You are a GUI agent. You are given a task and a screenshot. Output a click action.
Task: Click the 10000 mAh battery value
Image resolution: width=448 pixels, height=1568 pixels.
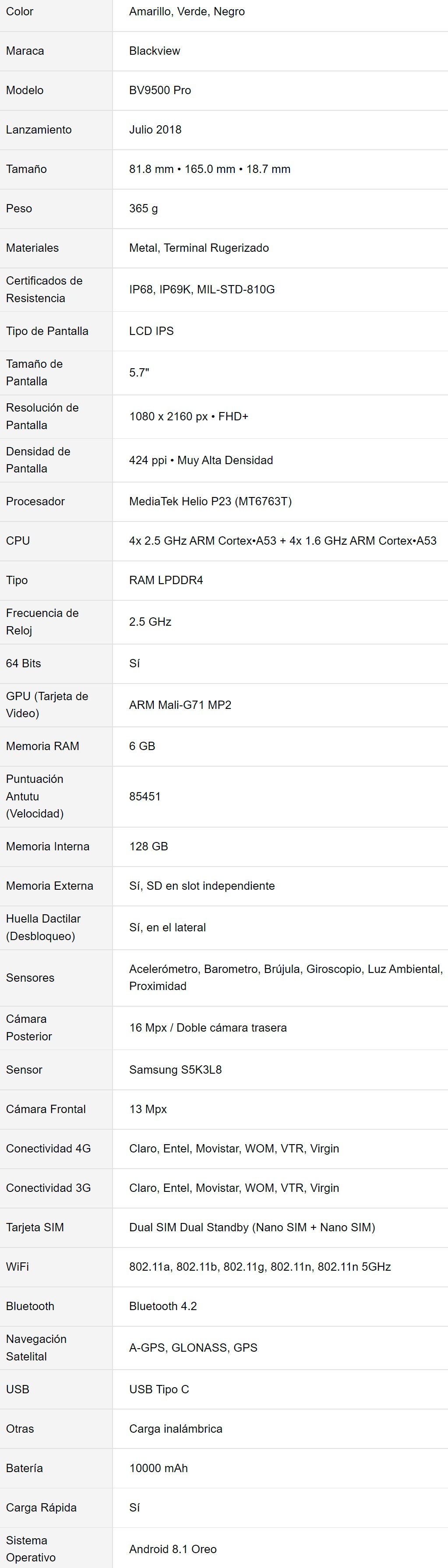(x=158, y=1468)
